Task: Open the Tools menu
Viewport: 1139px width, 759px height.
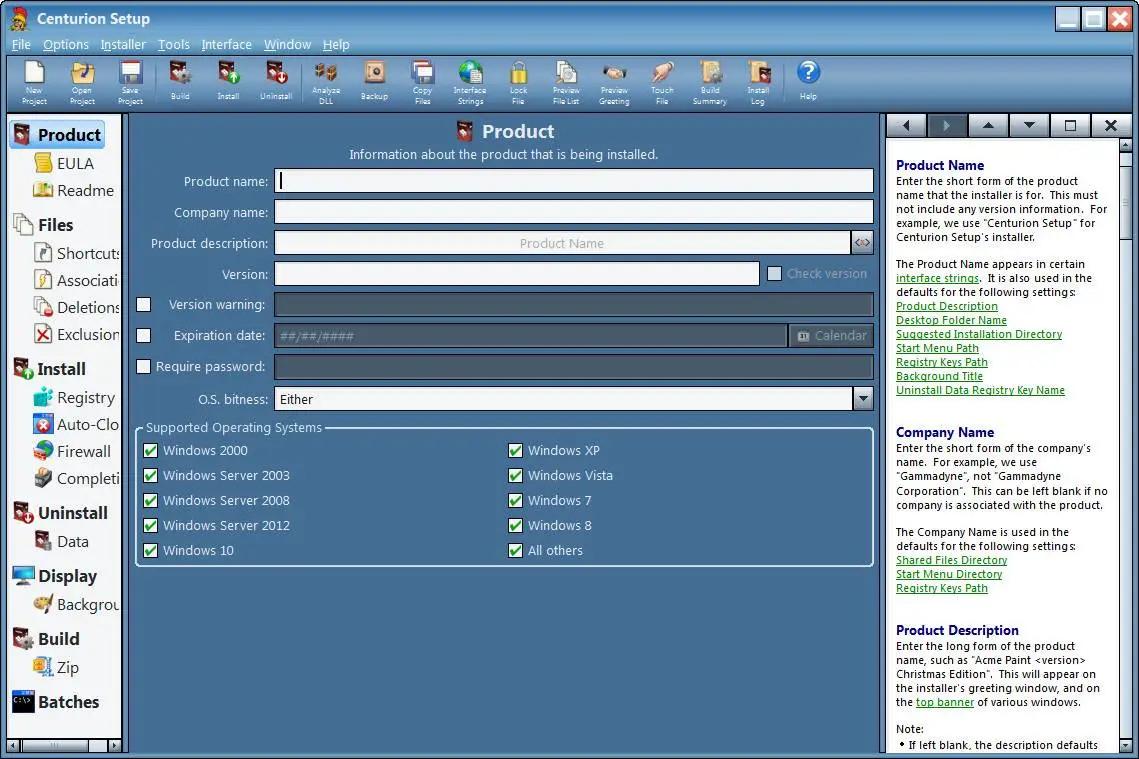Action: click(x=174, y=44)
